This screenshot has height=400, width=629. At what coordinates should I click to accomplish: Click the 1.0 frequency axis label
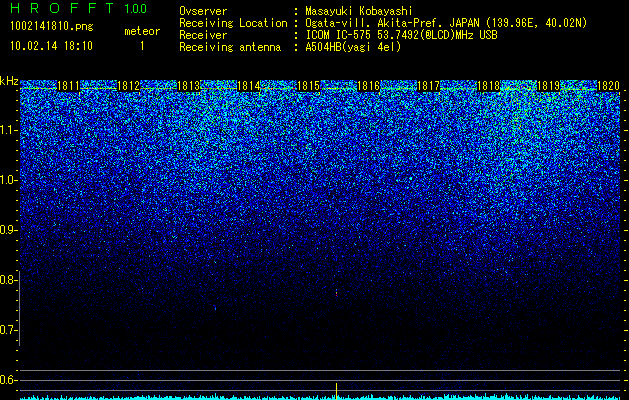click(7, 181)
